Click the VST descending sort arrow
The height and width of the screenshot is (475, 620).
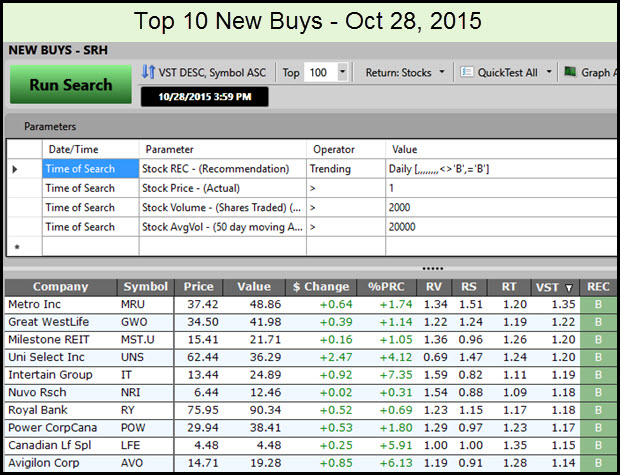(569, 288)
